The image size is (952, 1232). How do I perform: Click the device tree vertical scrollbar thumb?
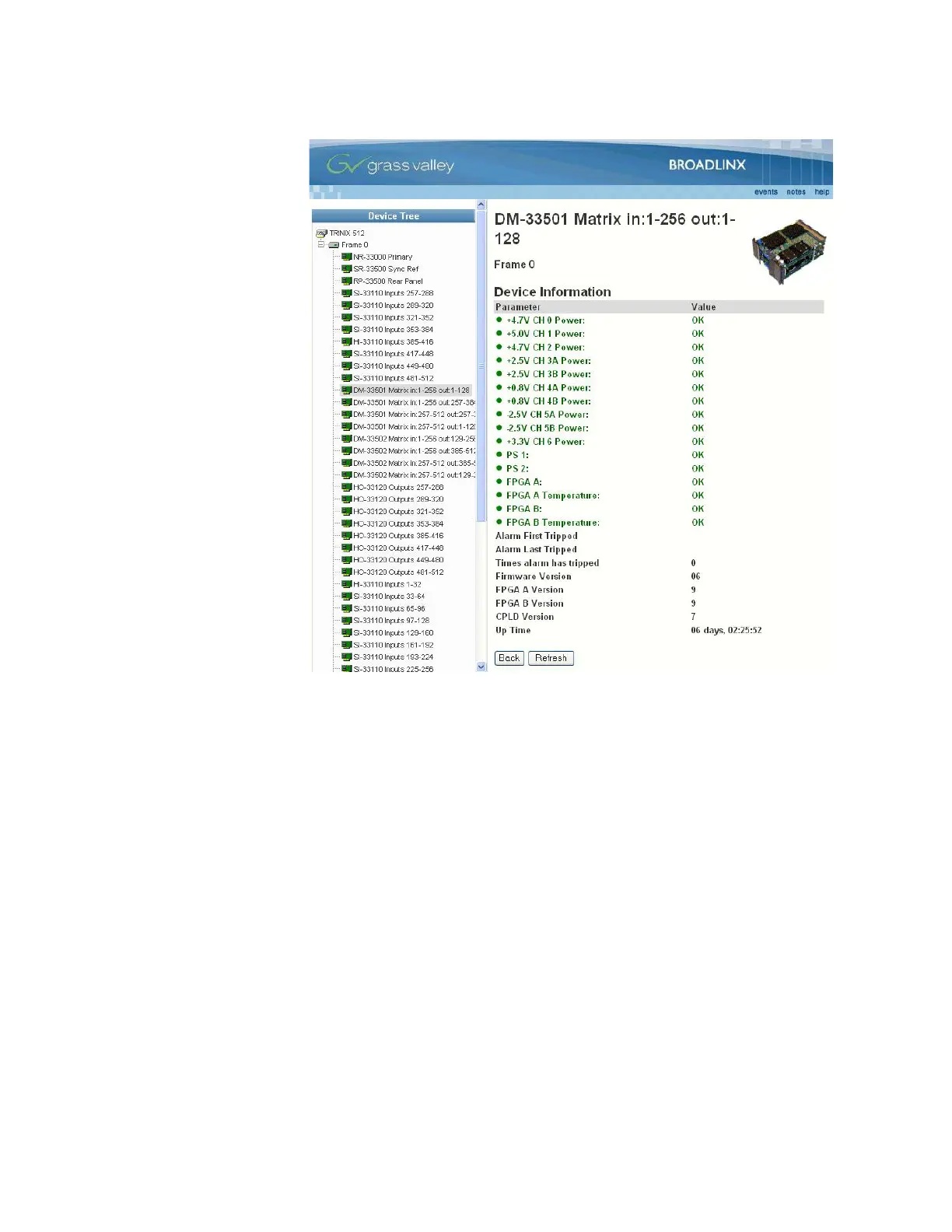(481, 366)
